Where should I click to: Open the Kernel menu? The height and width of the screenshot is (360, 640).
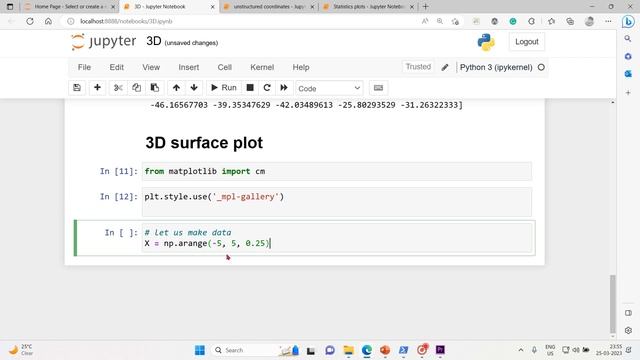tap(262, 67)
